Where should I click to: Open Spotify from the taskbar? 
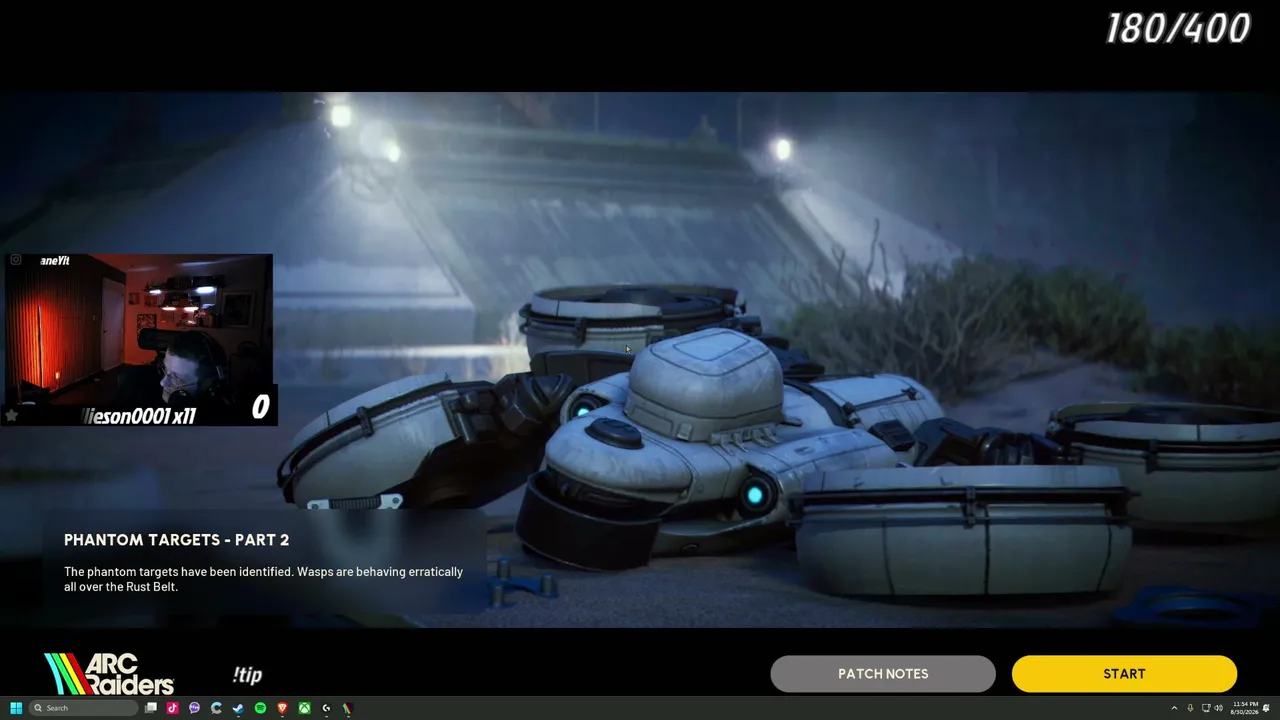(x=260, y=708)
